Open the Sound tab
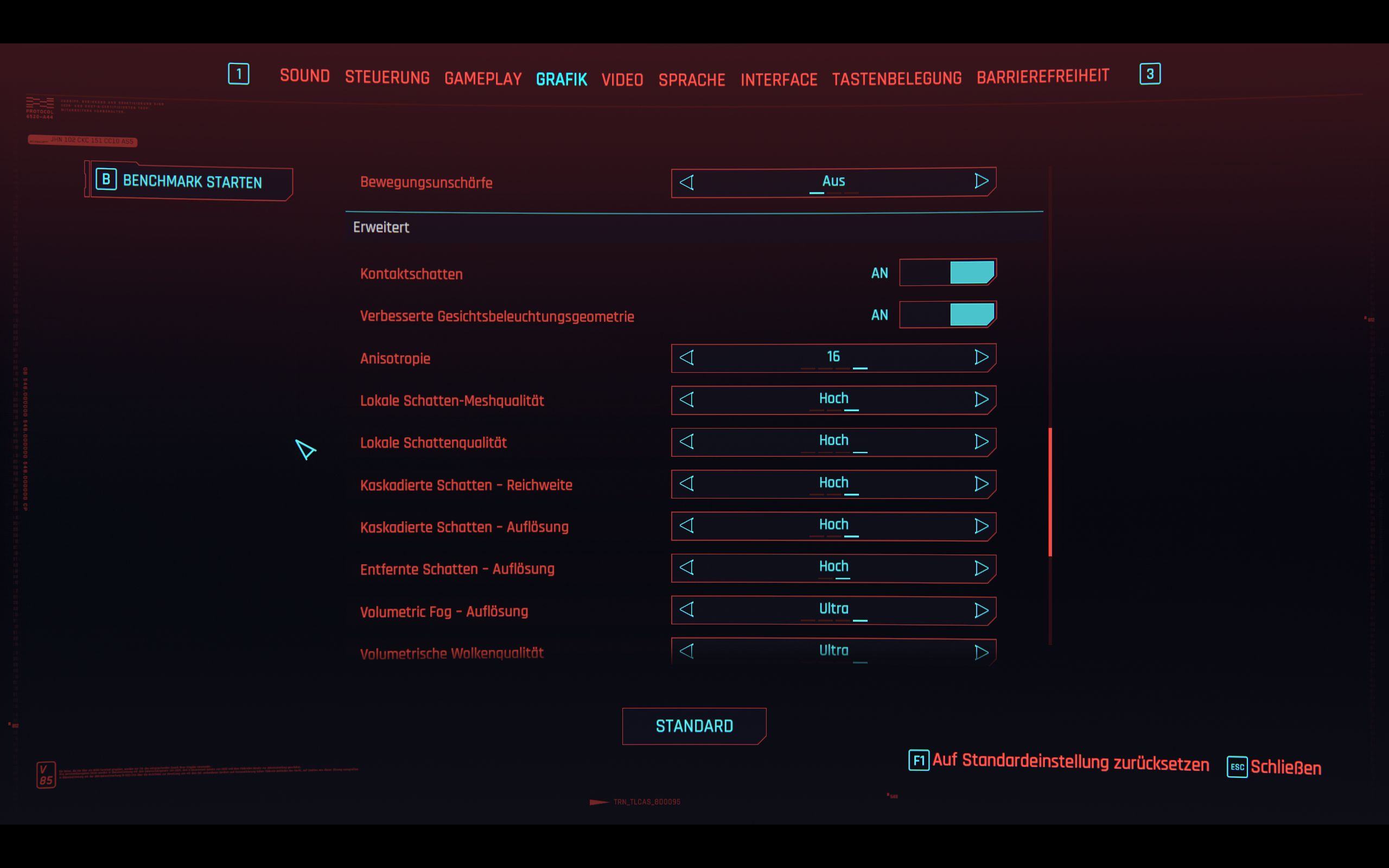Screen dimensions: 1389x868 305,76
